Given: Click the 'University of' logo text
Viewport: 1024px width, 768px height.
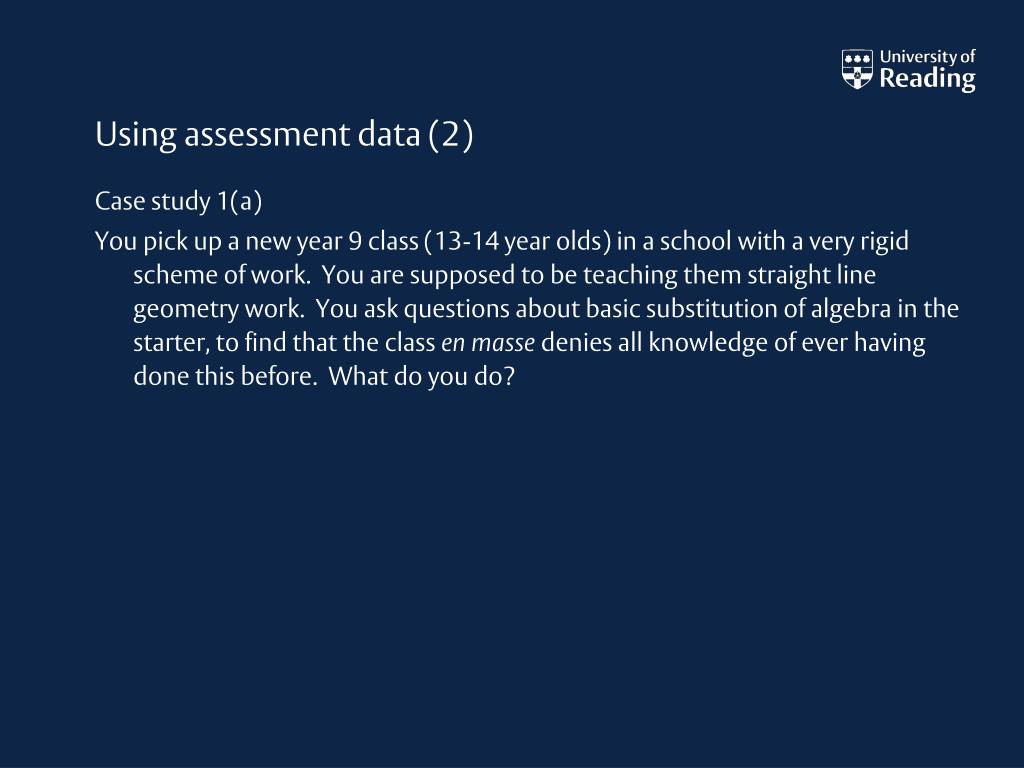Looking at the screenshot, I should click(927, 57).
